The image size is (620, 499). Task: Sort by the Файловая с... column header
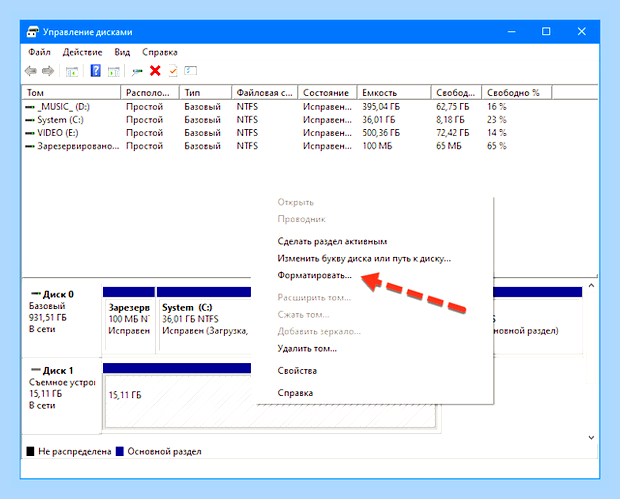[x=265, y=93]
